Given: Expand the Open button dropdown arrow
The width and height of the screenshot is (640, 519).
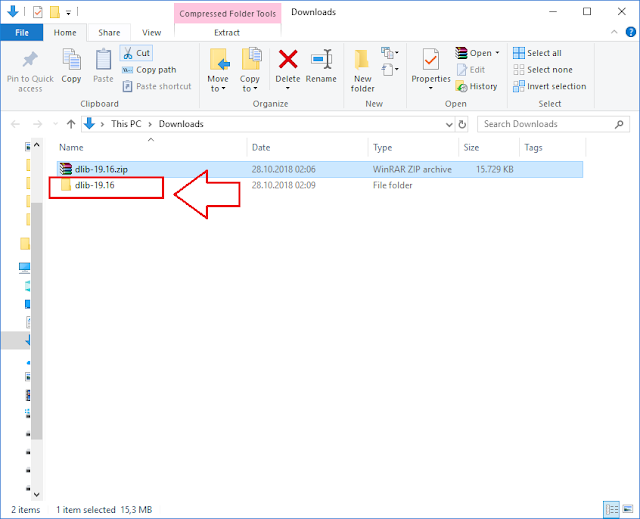Looking at the screenshot, I should pyautogui.click(x=497, y=53).
